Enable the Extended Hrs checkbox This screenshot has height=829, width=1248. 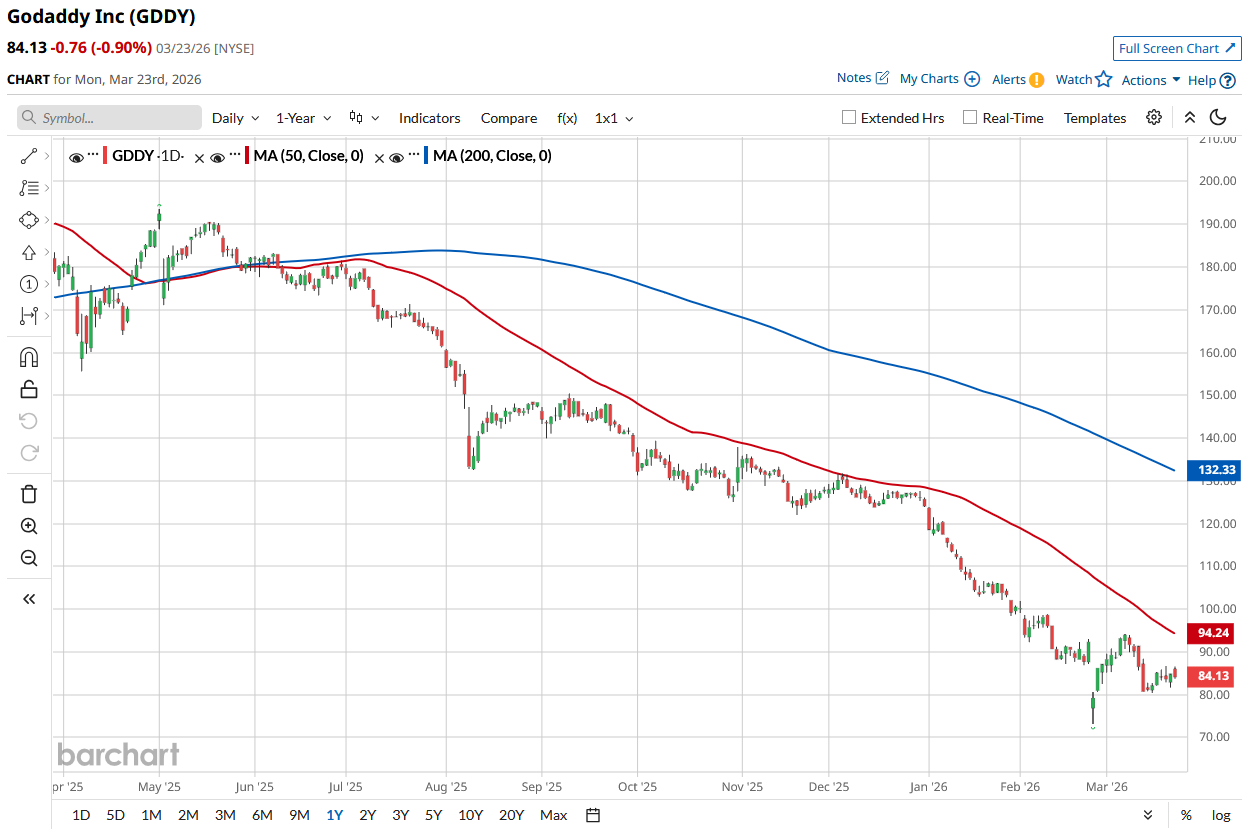[849, 117]
